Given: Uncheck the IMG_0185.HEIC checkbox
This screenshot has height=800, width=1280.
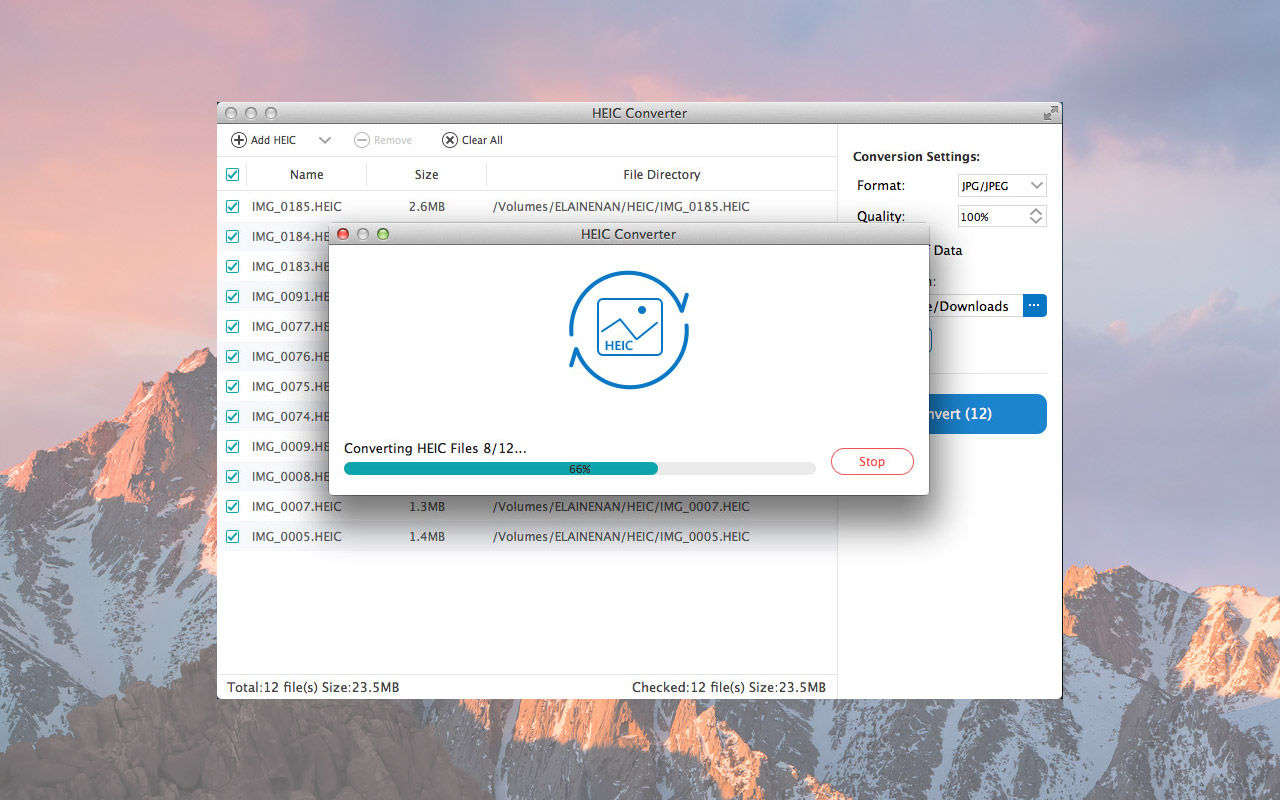Looking at the screenshot, I should (x=233, y=206).
